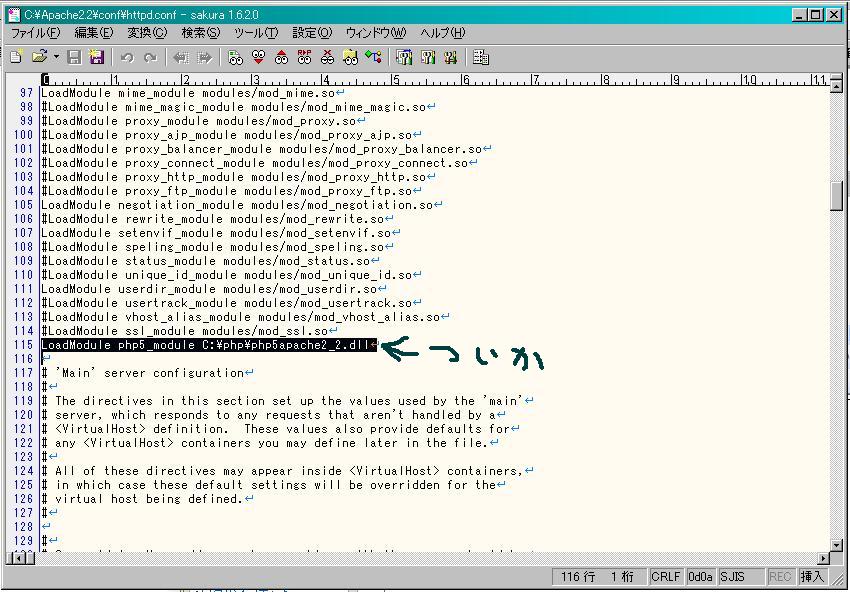Open the type settings list icon
Image resolution: width=850 pixels, height=592 pixels.
click(404, 57)
